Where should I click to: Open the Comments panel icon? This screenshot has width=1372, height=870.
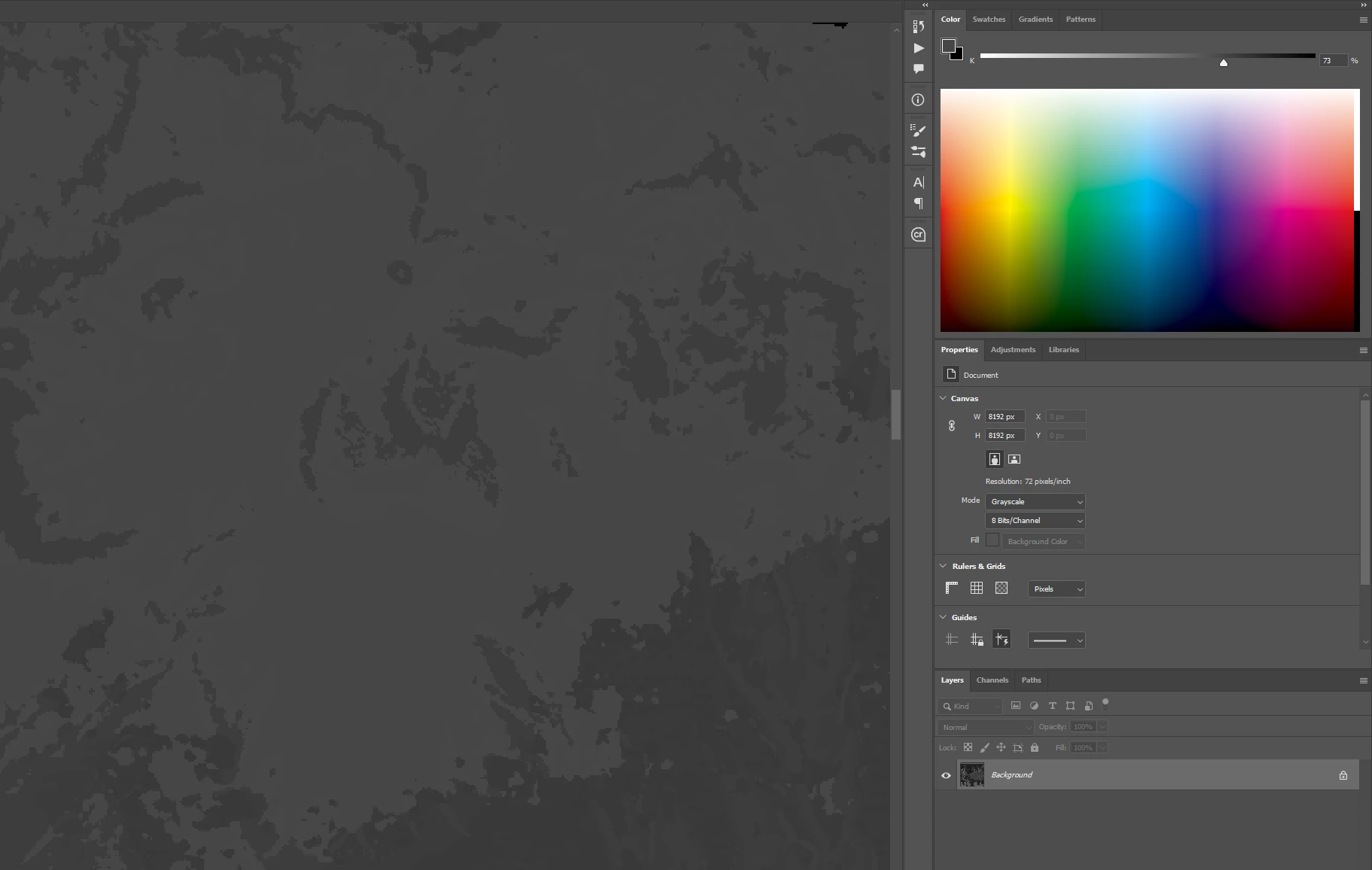[x=919, y=68]
